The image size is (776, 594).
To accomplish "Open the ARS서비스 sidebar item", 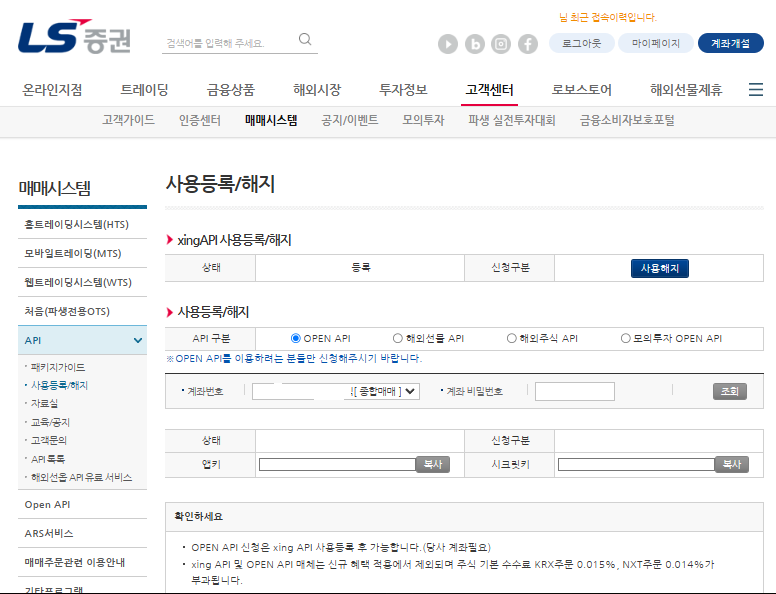I will tap(82, 533).
